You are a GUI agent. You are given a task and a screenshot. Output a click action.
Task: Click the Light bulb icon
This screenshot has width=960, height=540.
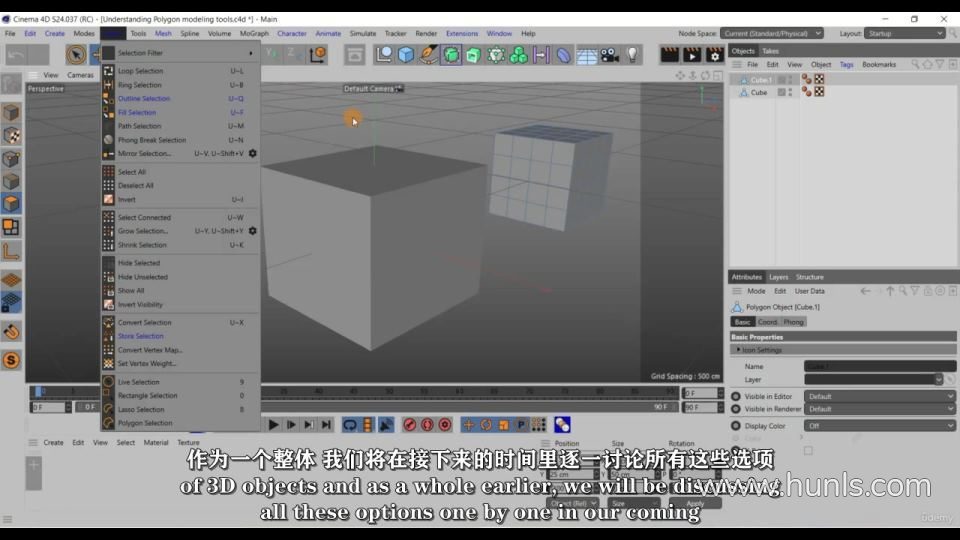pos(632,55)
